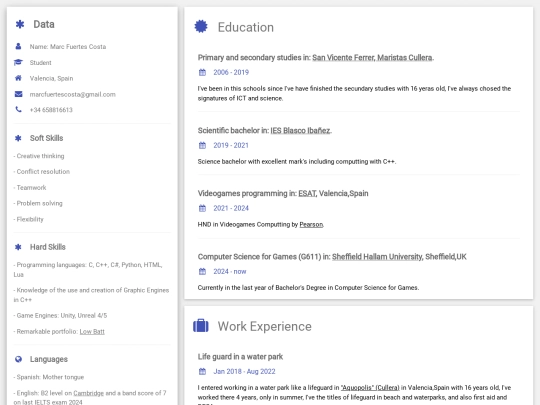Click the asterisk icon beside Hard Skills
The height and width of the screenshot is (405, 540).
point(18,247)
